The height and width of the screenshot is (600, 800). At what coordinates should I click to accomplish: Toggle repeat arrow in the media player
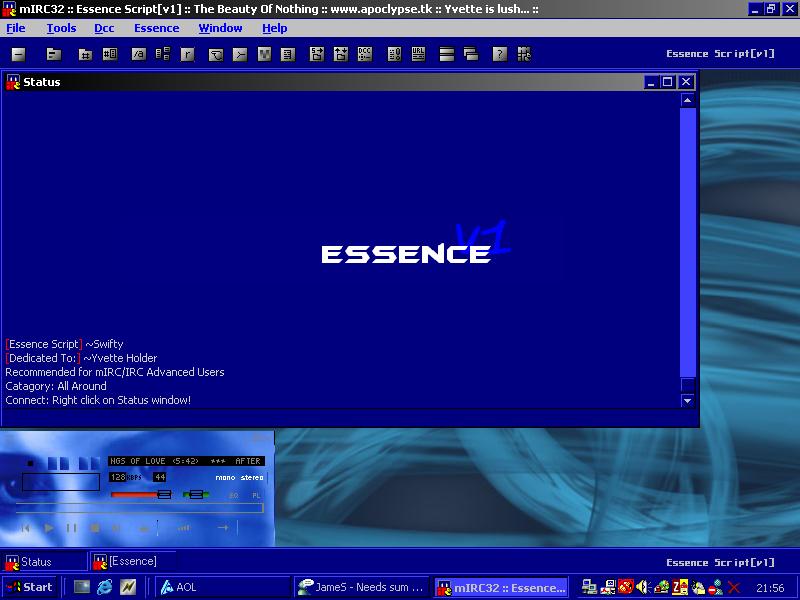point(223,527)
